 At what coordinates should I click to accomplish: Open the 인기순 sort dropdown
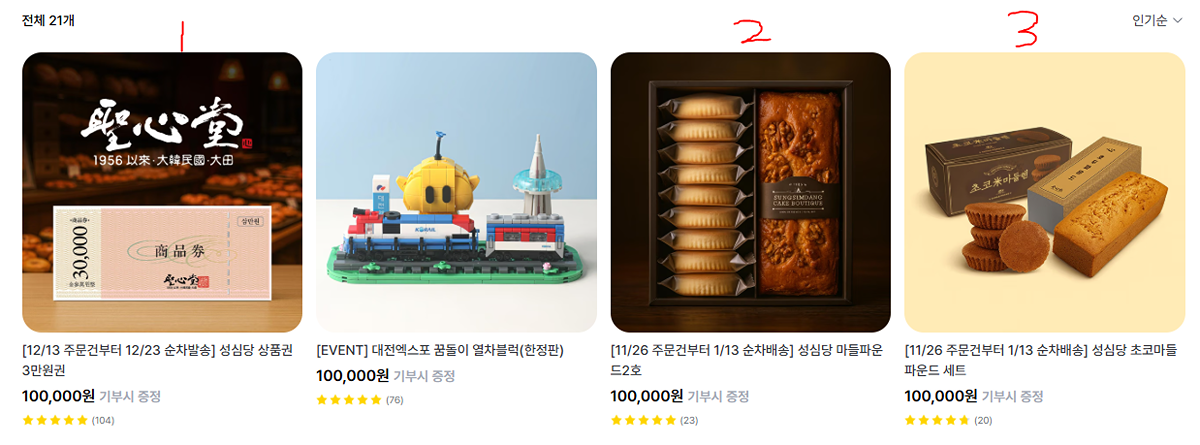pyautogui.click(x=1157, y=20)
